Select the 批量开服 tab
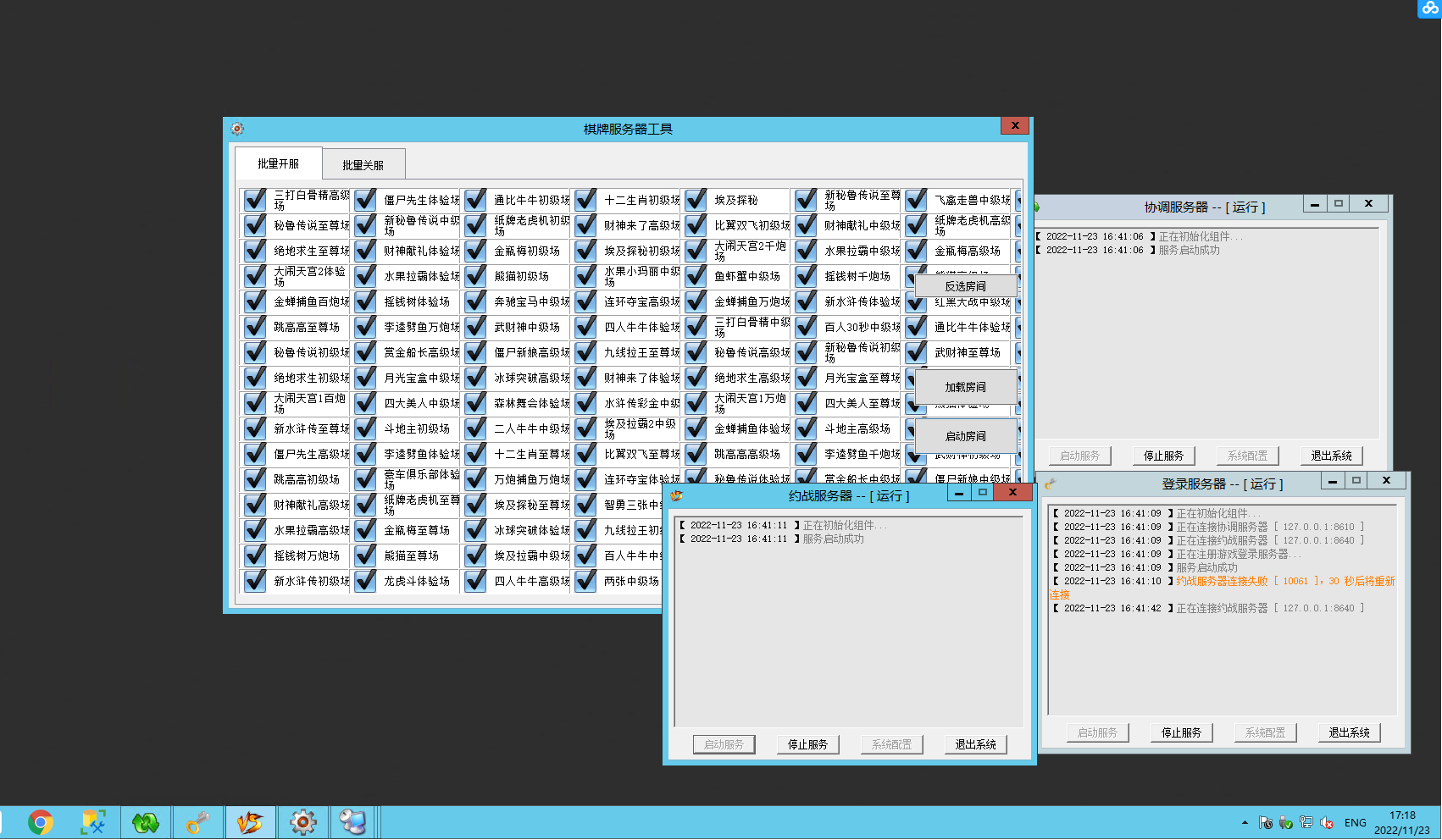Image resolution: width=1442 pixels, height=840 pixels. [x=278, y=163]
